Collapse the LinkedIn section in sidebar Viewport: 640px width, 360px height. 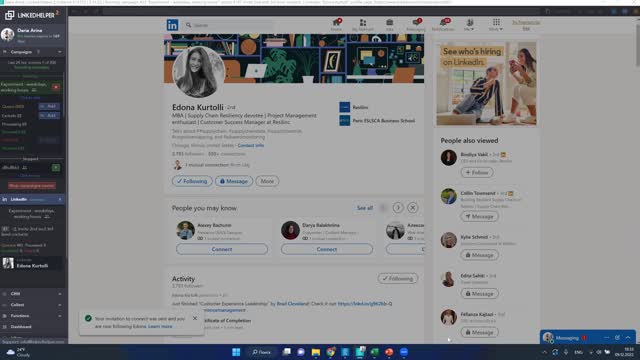click(x=60, y=199)
